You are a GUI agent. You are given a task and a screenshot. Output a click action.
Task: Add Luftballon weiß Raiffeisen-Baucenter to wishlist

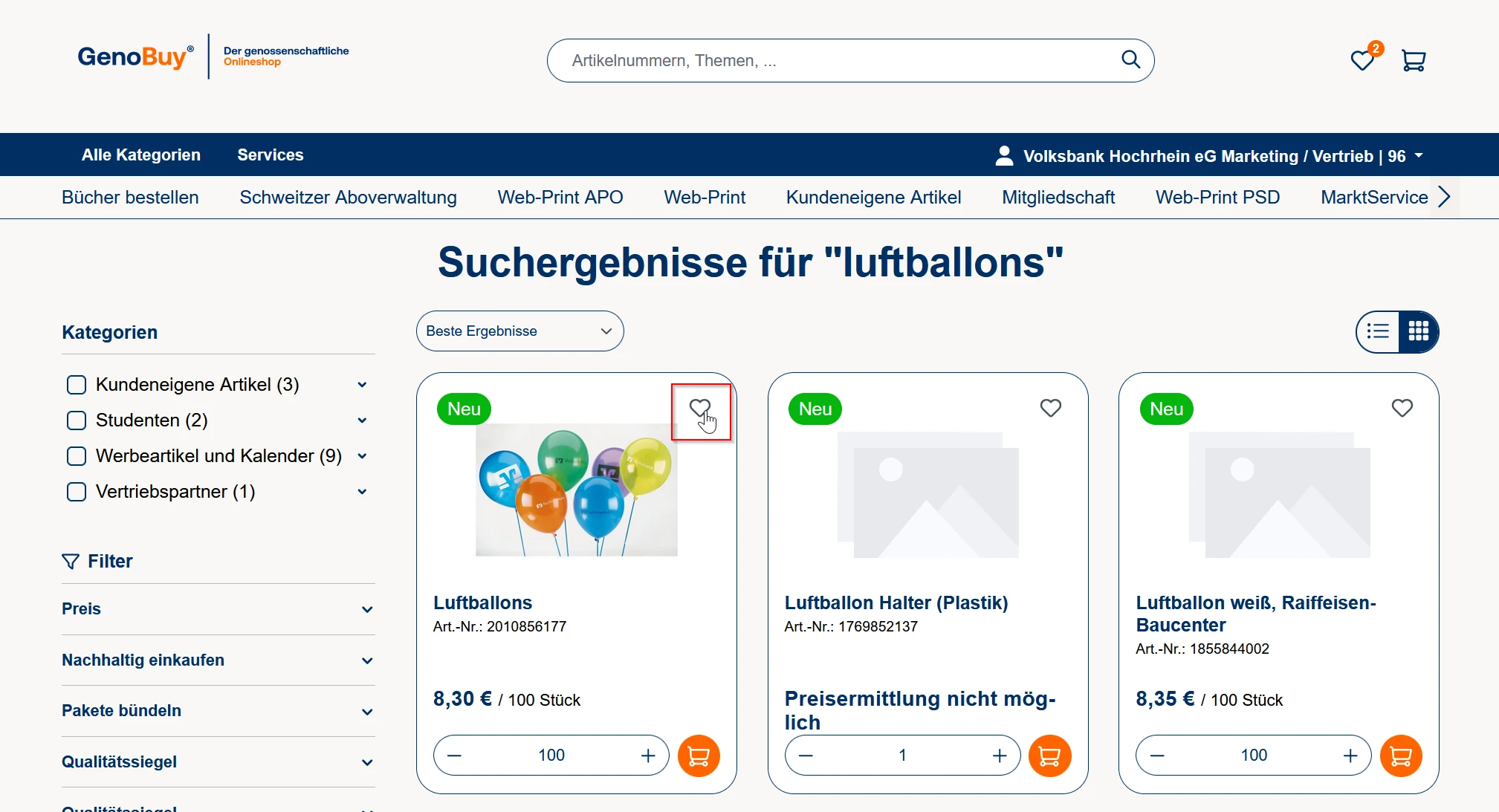coord(1402,408)
